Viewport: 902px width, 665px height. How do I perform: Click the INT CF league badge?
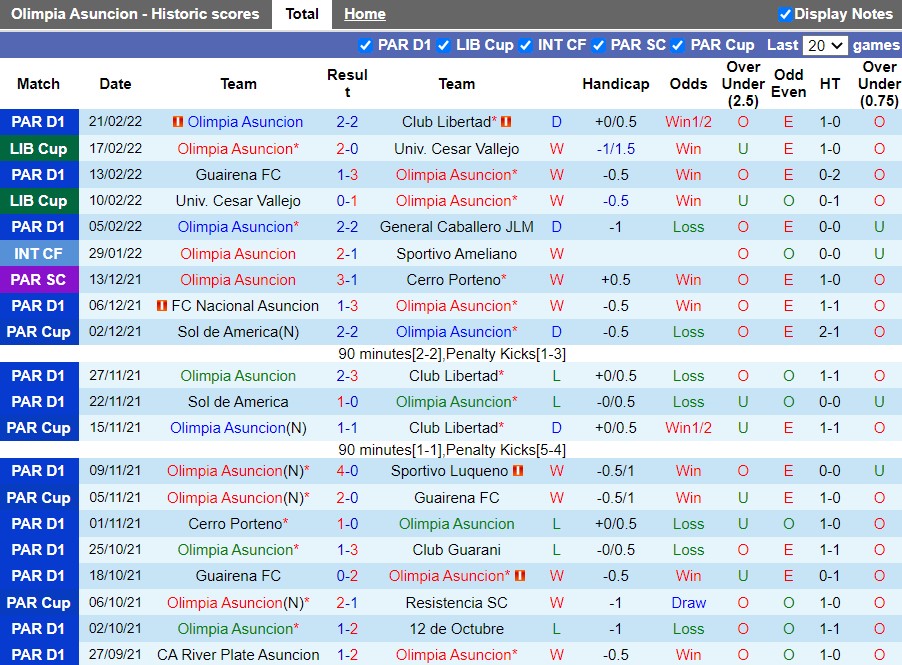click(x=39, y=254)
